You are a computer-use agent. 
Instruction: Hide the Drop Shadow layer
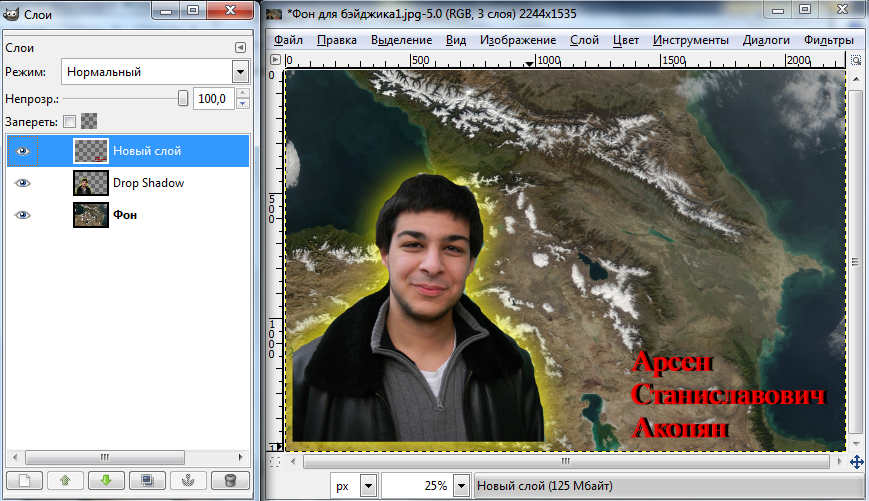click(23, 183)
